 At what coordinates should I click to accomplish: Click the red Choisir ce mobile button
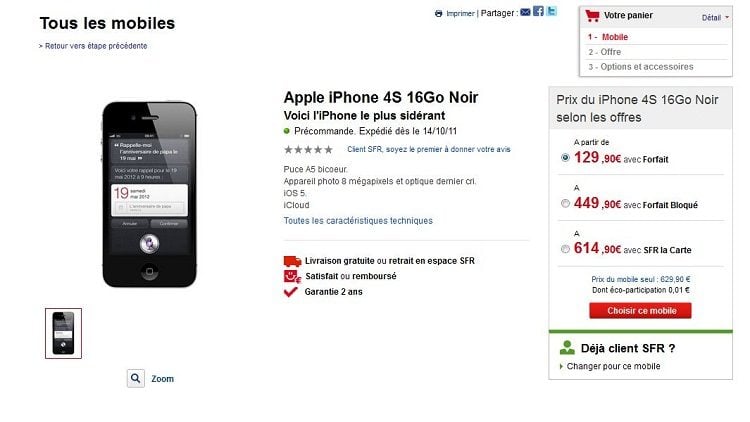[x=640, y=311]
